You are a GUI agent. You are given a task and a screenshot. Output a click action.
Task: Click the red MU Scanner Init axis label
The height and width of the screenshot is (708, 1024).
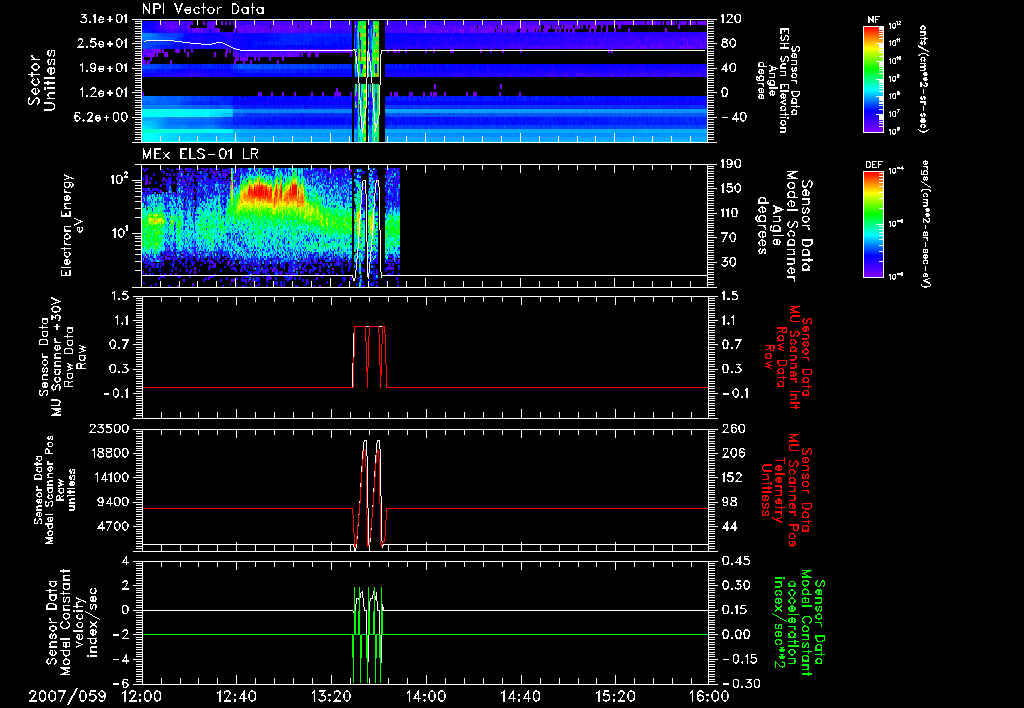click(x=788, y=357)
